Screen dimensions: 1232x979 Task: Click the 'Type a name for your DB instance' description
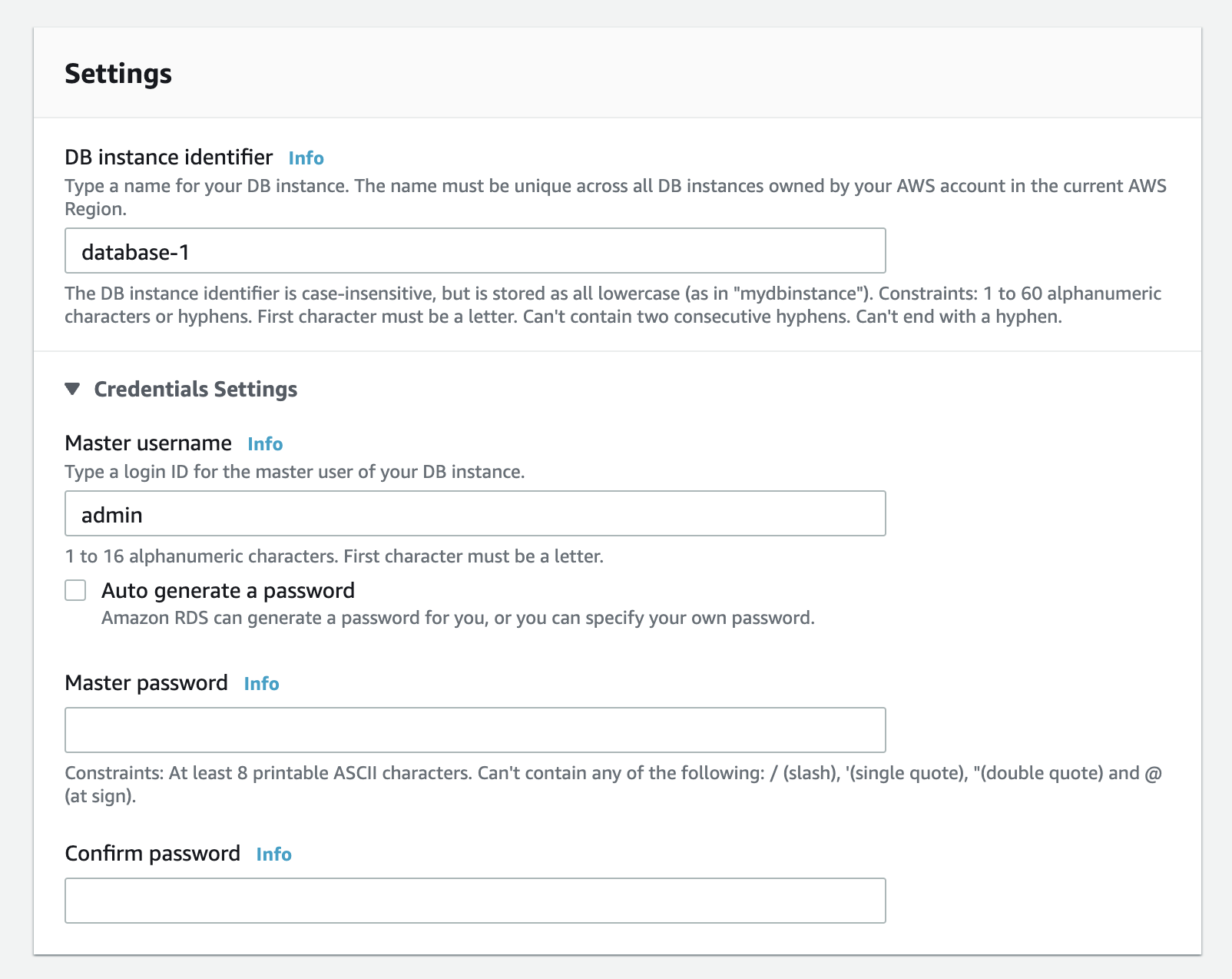tap(616, 197)
